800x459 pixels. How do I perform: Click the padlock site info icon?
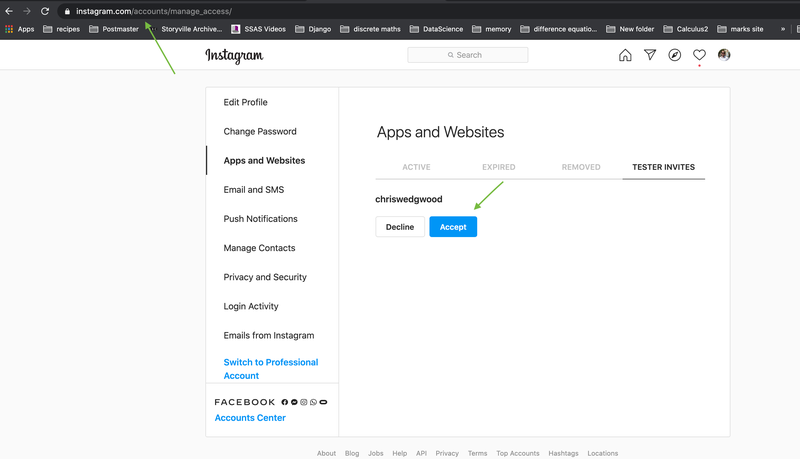pos(67,11)
